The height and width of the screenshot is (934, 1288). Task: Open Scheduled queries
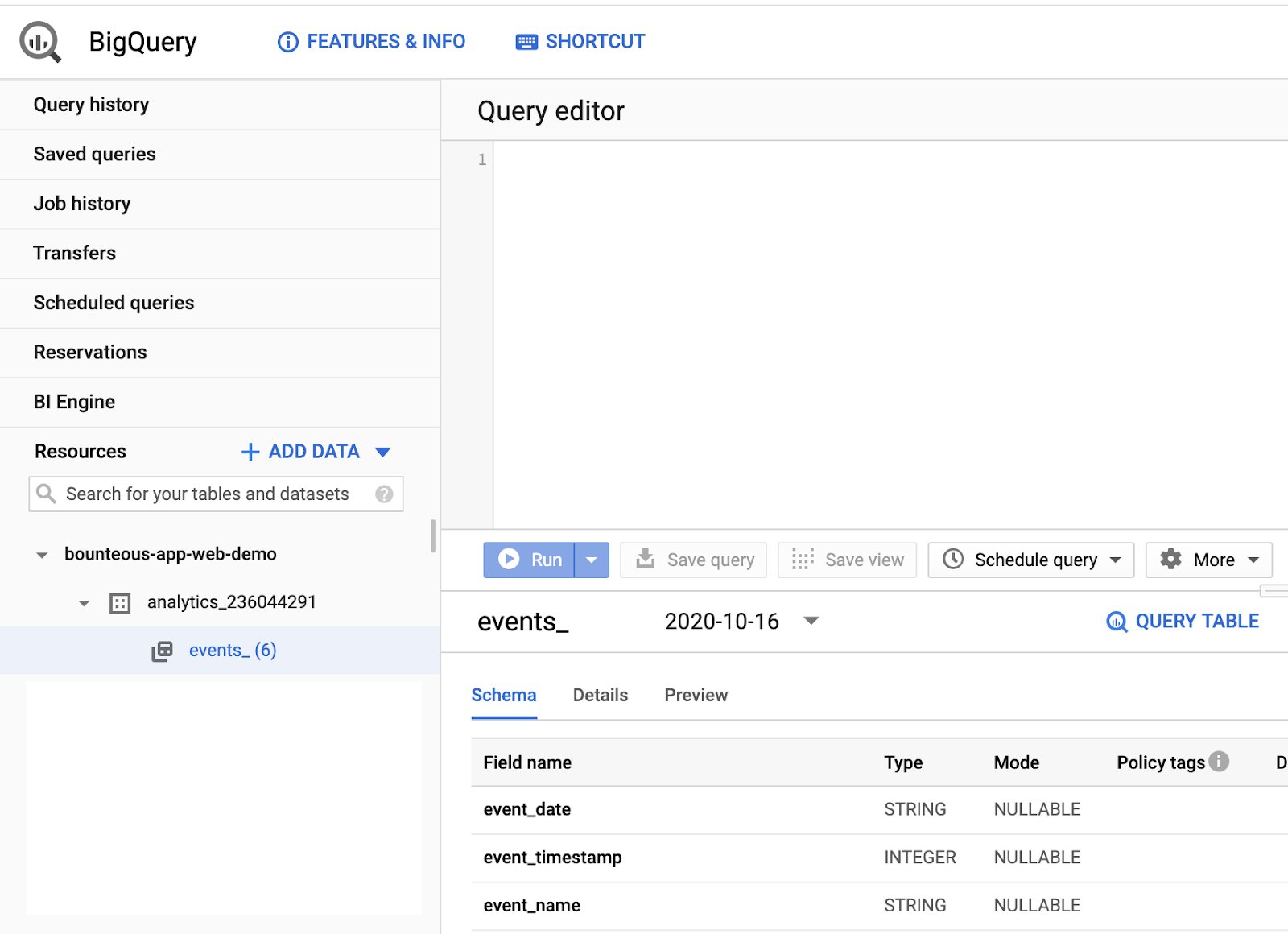pos(220,303)
